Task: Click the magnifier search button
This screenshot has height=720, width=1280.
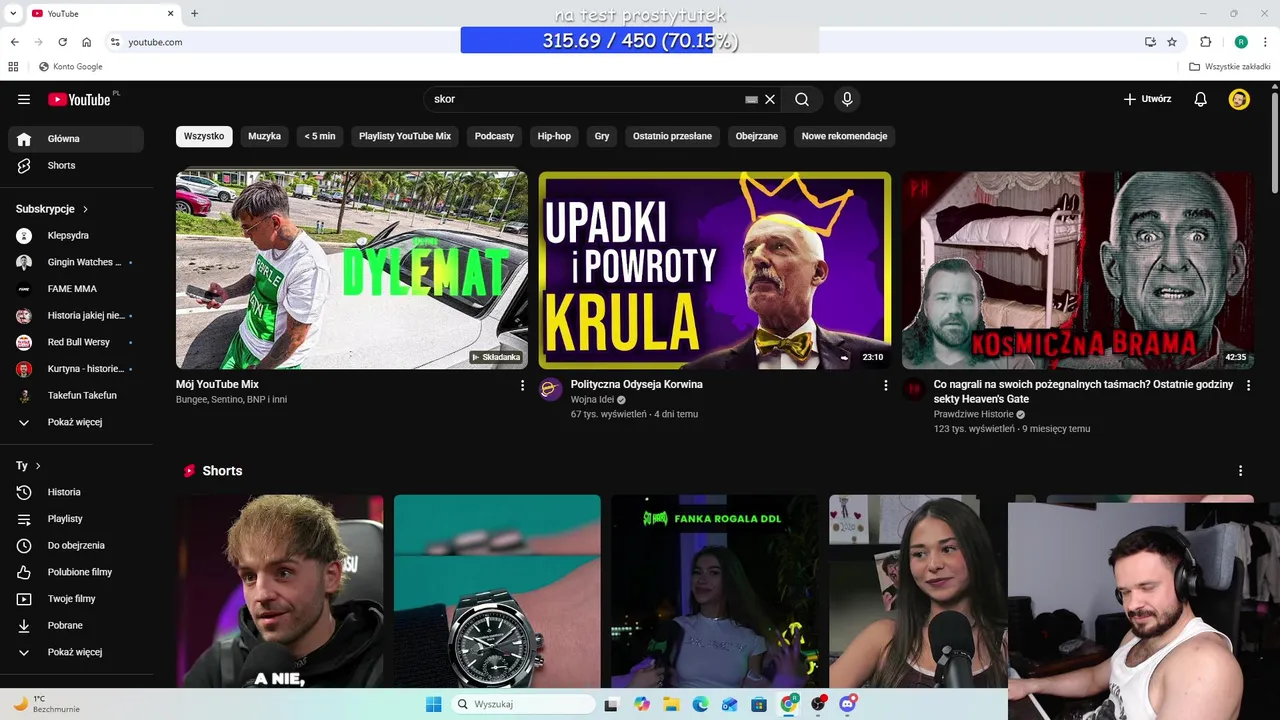Action: (x=802, y=99)
